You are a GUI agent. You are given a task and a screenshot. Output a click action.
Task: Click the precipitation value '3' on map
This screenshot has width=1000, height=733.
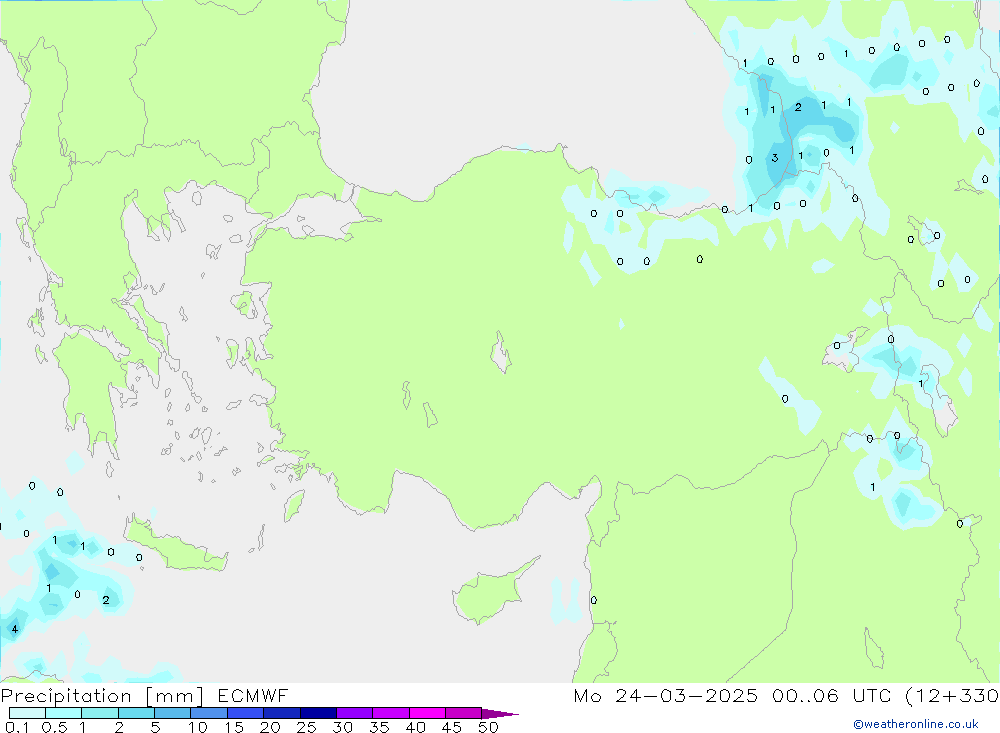(775, 158)
